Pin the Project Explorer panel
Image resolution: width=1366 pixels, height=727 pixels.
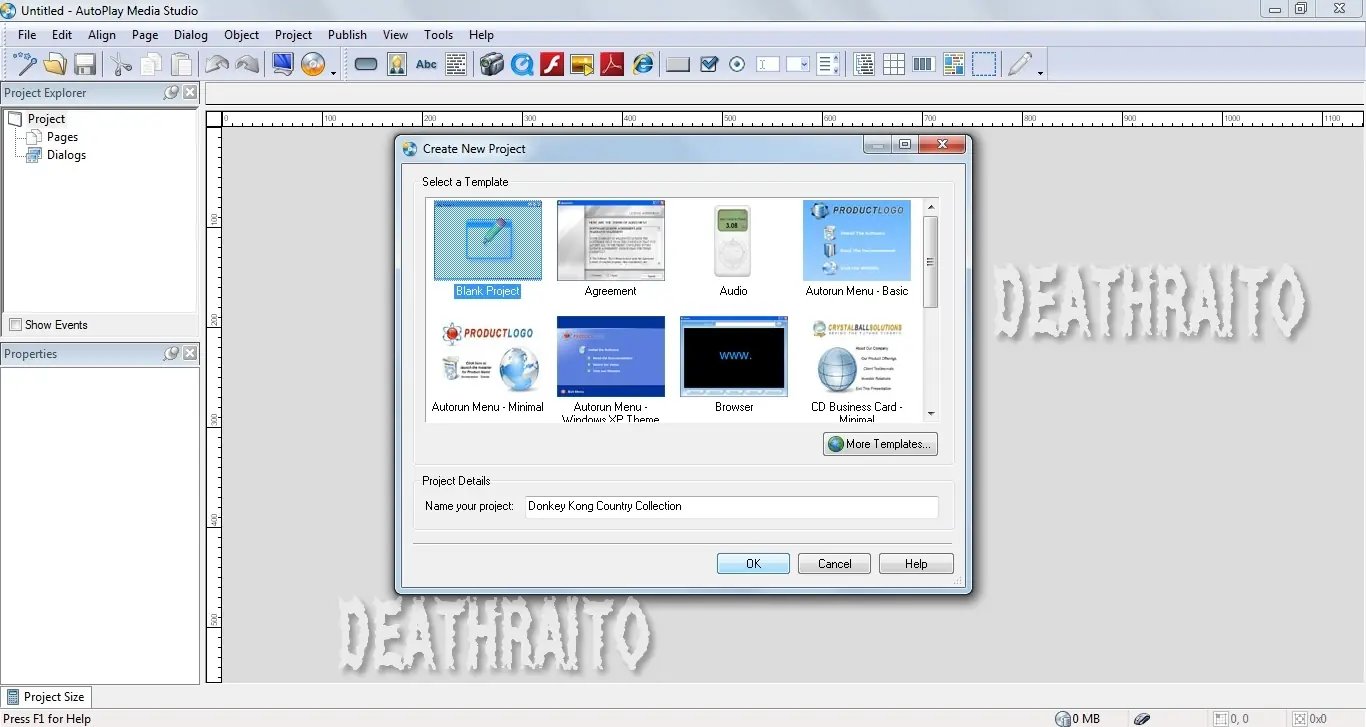point(171,92)
